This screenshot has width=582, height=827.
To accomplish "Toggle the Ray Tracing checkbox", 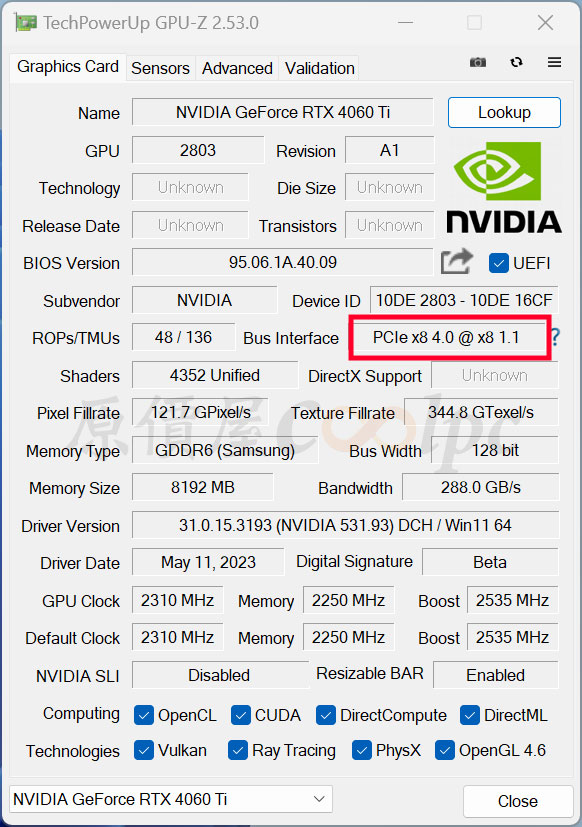I will coord(237,751).
